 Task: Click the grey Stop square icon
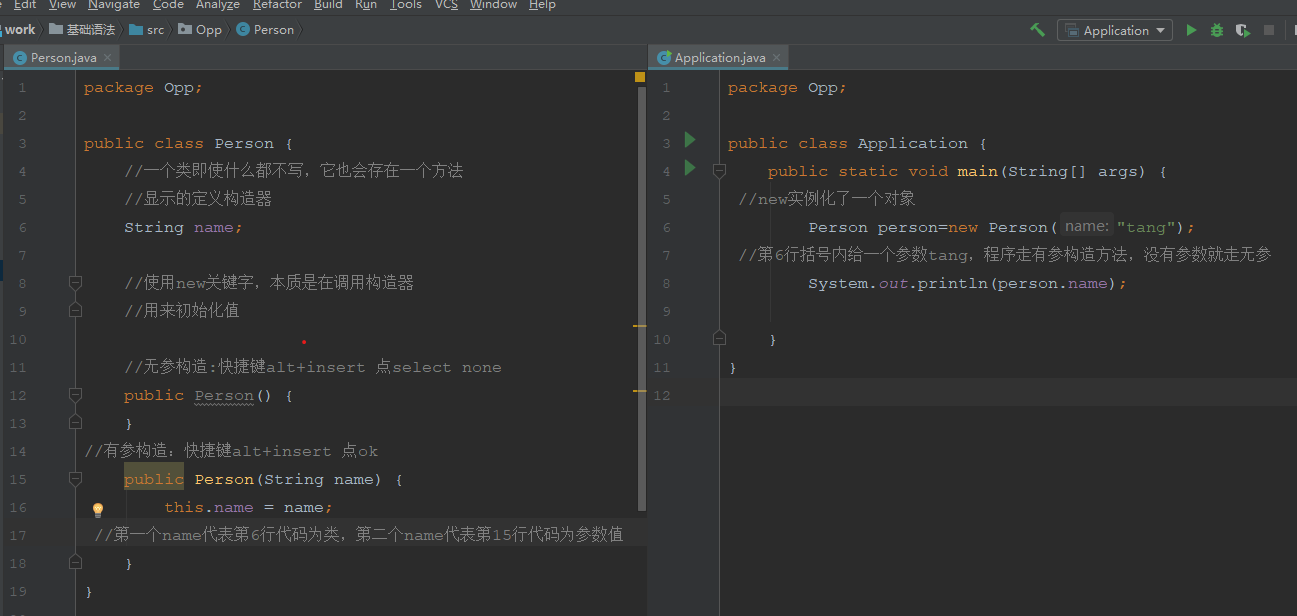(x=1269, y=30)
